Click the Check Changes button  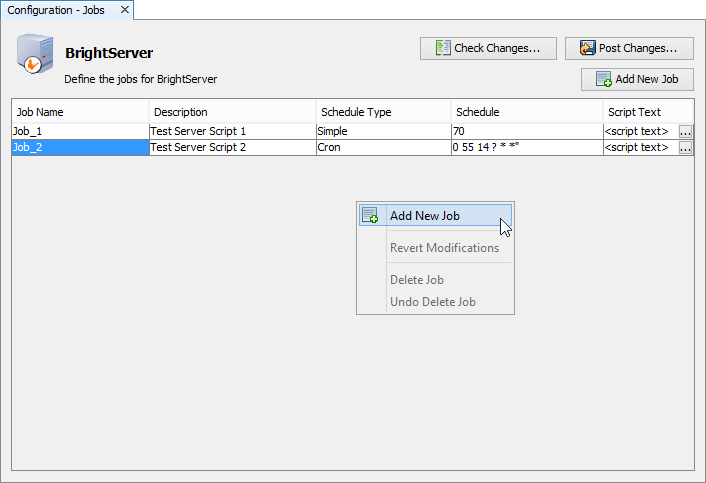click(487, 48)
